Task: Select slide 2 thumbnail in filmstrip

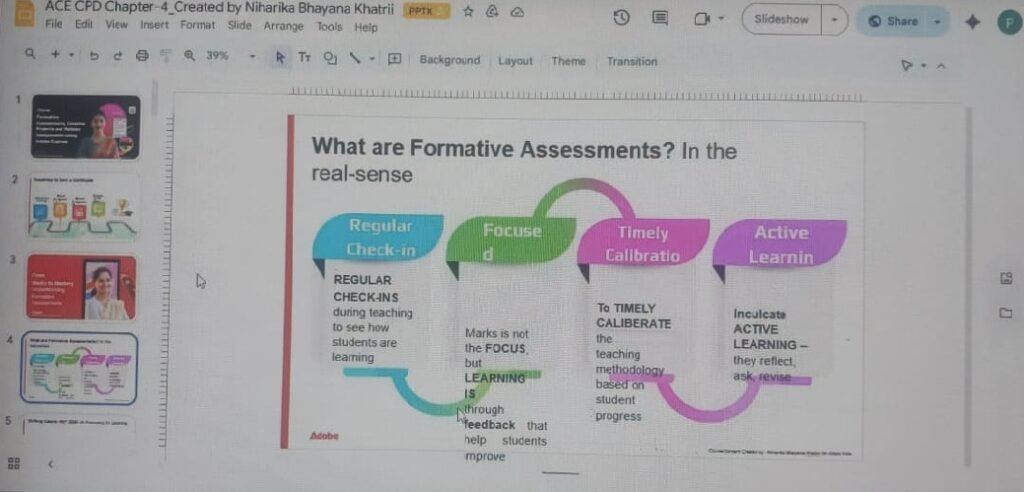Action: pyautogui.click(x=85, y=207)
